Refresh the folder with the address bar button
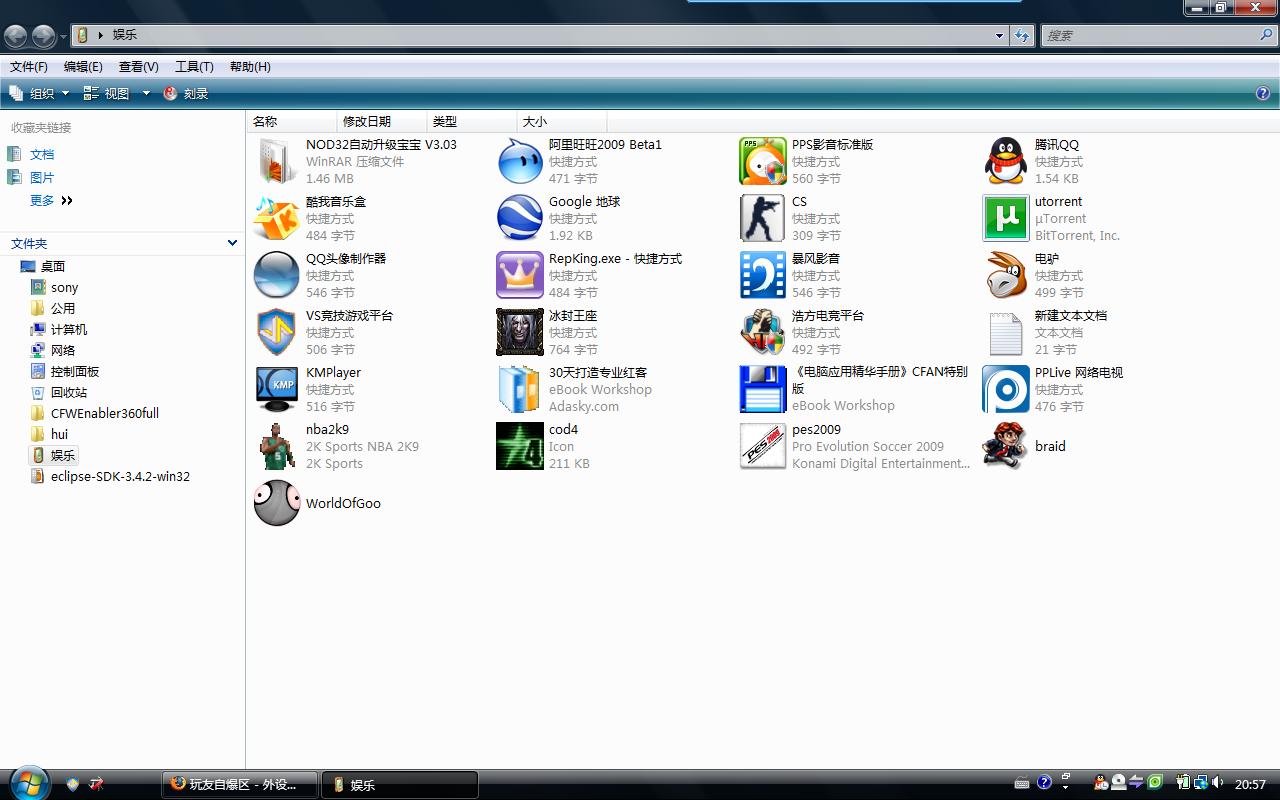The image size is (1280, 800). pos(1022,35)
